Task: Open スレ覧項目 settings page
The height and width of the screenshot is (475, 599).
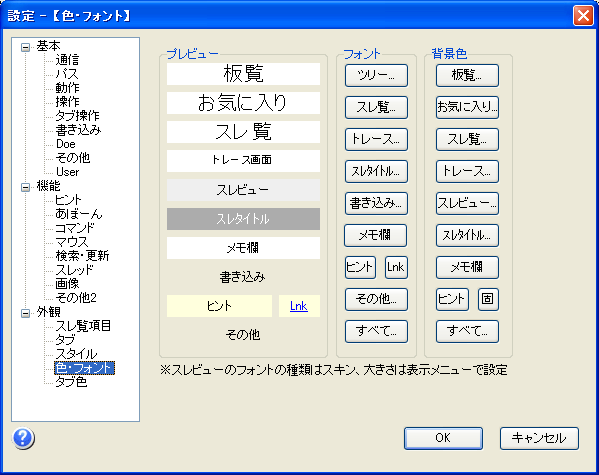Action: [x=83, y=326]
